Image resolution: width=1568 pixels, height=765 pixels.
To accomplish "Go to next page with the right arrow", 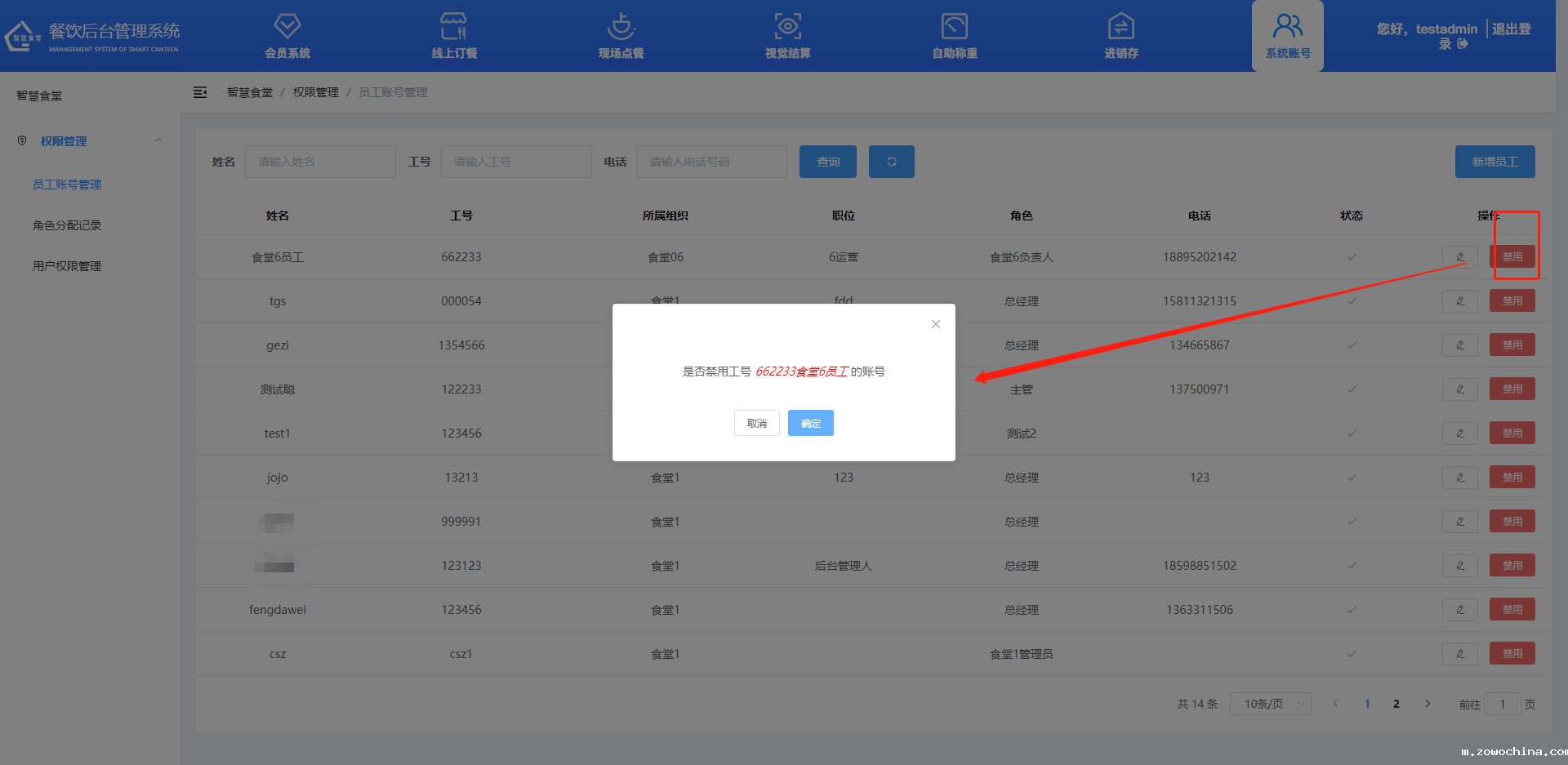I will pos(1428,703).
